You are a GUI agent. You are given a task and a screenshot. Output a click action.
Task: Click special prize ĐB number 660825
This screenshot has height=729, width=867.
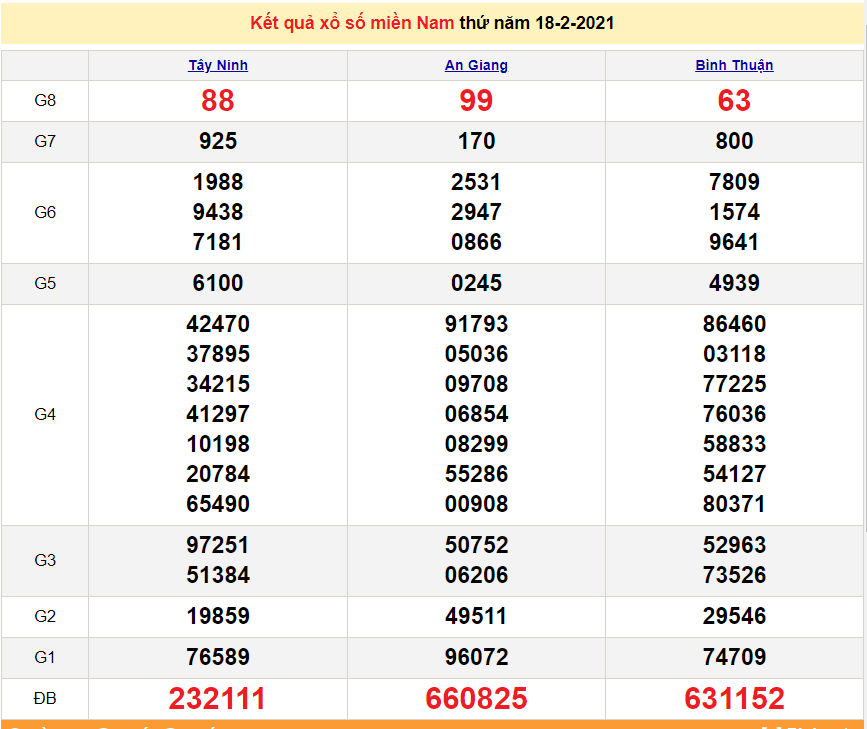(x=475, y=698)
